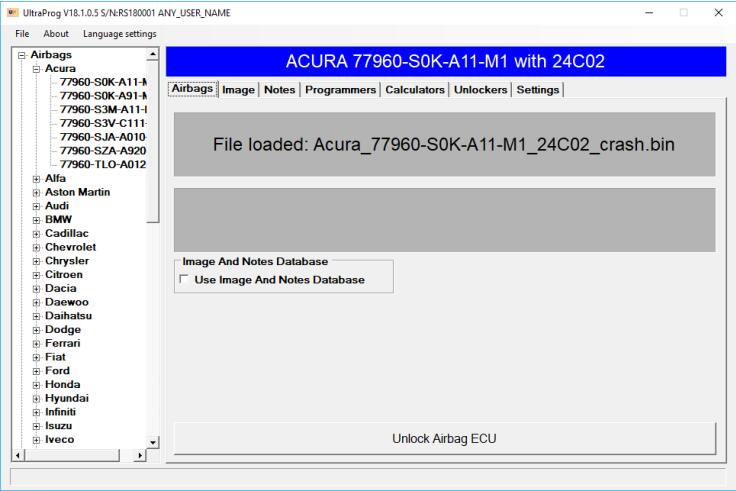Select the BMW label in tree
The image size is (736, 491).
58,220
